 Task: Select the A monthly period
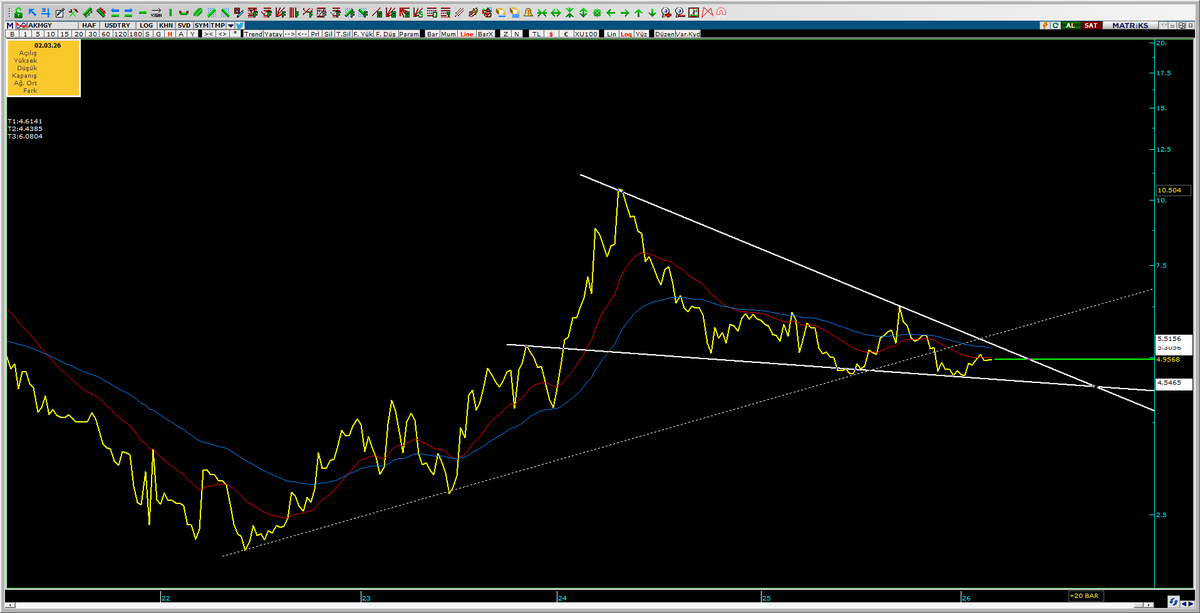point(181,34)
